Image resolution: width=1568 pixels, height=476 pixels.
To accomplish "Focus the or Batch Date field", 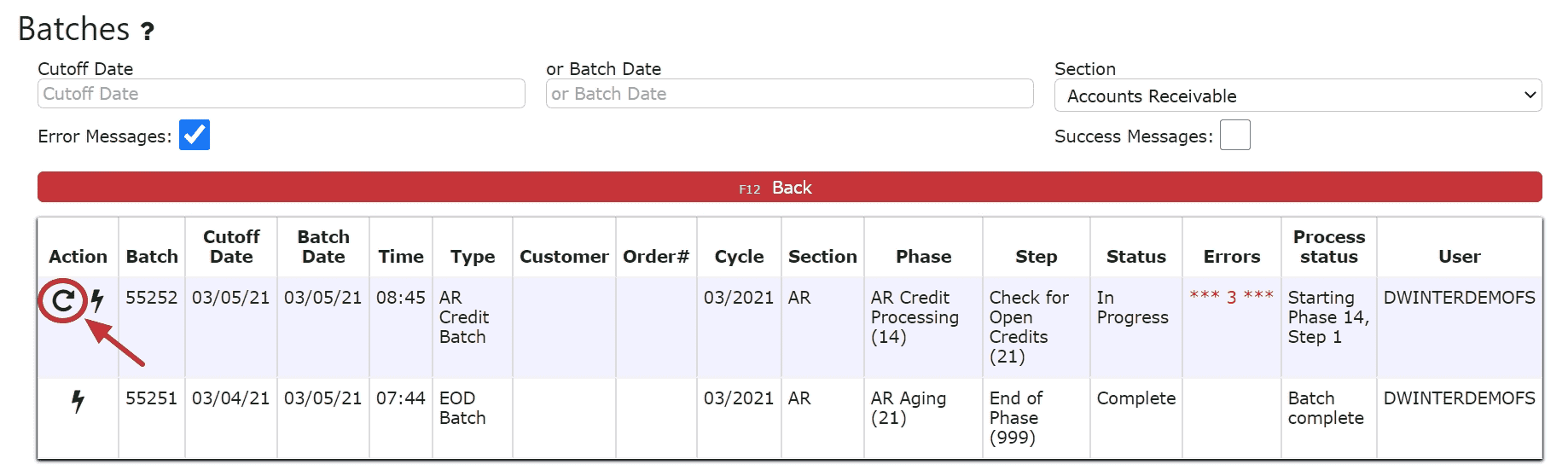I will [x=789, y=94].
